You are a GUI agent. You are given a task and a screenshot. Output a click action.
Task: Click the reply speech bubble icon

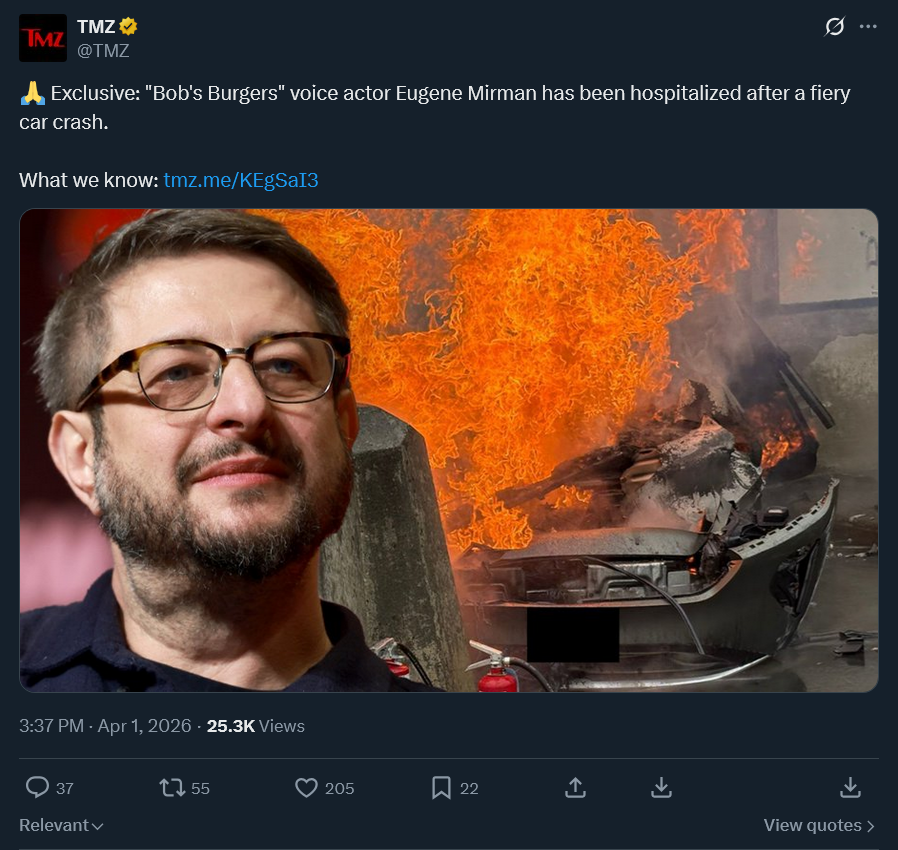tap(38, 787)
